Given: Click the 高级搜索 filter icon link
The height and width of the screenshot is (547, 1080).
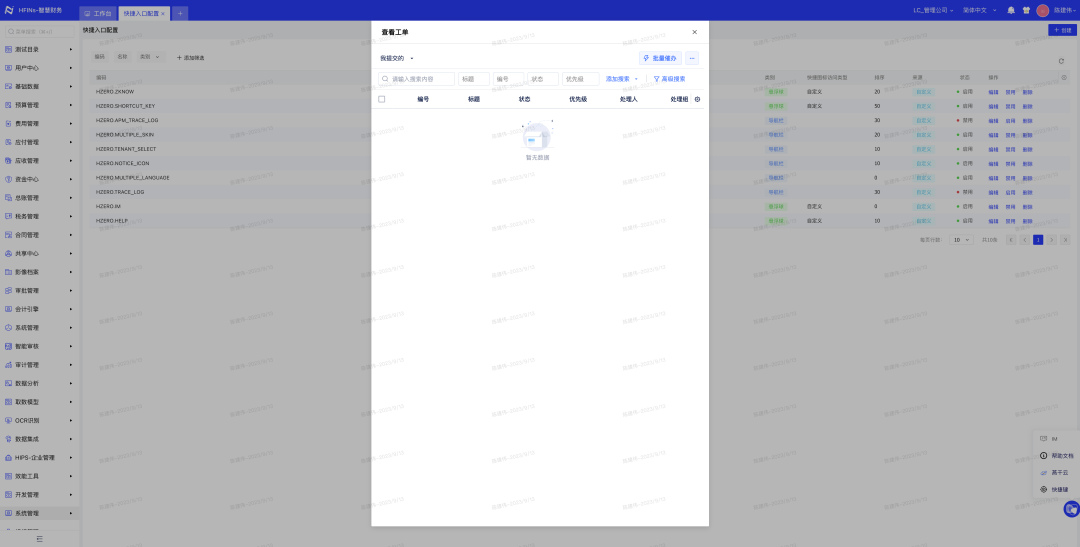Looking at the screenshot, I should (669, 79).
